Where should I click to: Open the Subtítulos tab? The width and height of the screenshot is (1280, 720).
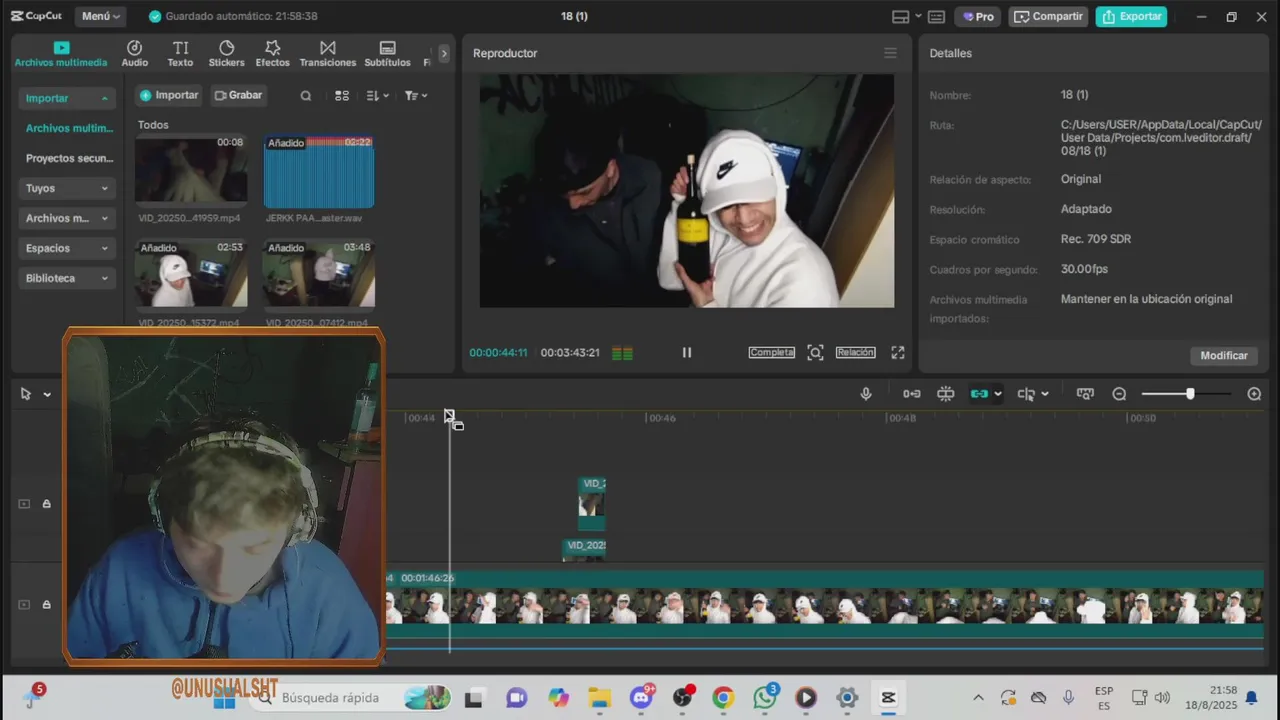(387, 54)
